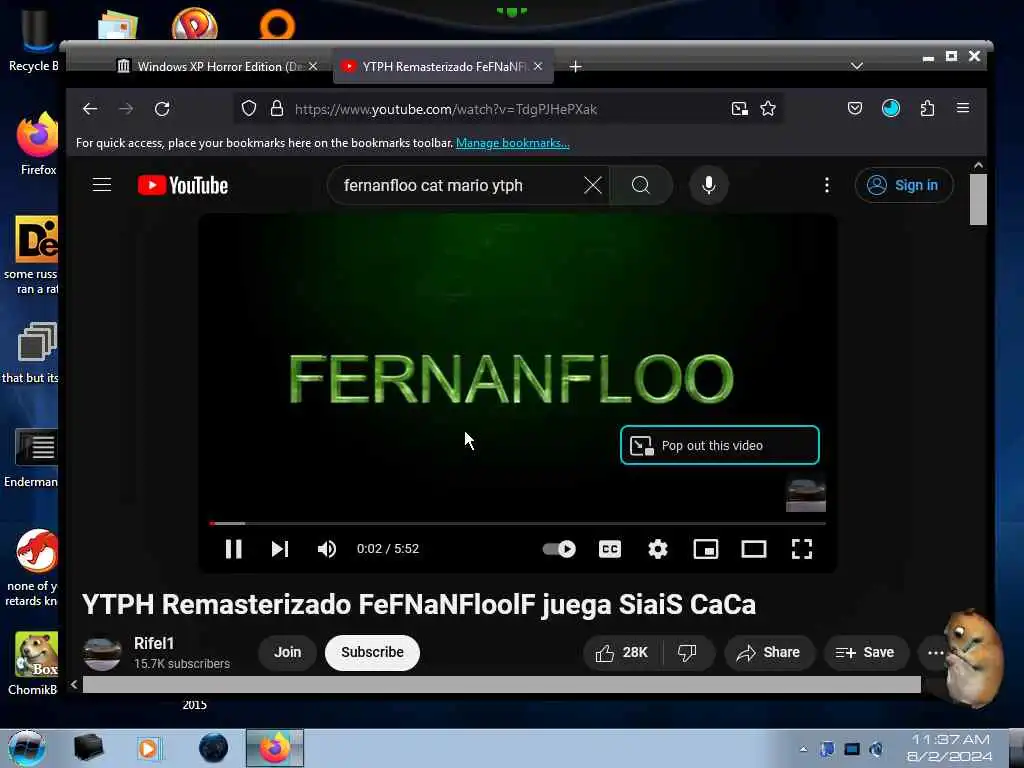Open the Firefox taskbar button
Viewport: 1024px width, 768px height.
point(275,748)
